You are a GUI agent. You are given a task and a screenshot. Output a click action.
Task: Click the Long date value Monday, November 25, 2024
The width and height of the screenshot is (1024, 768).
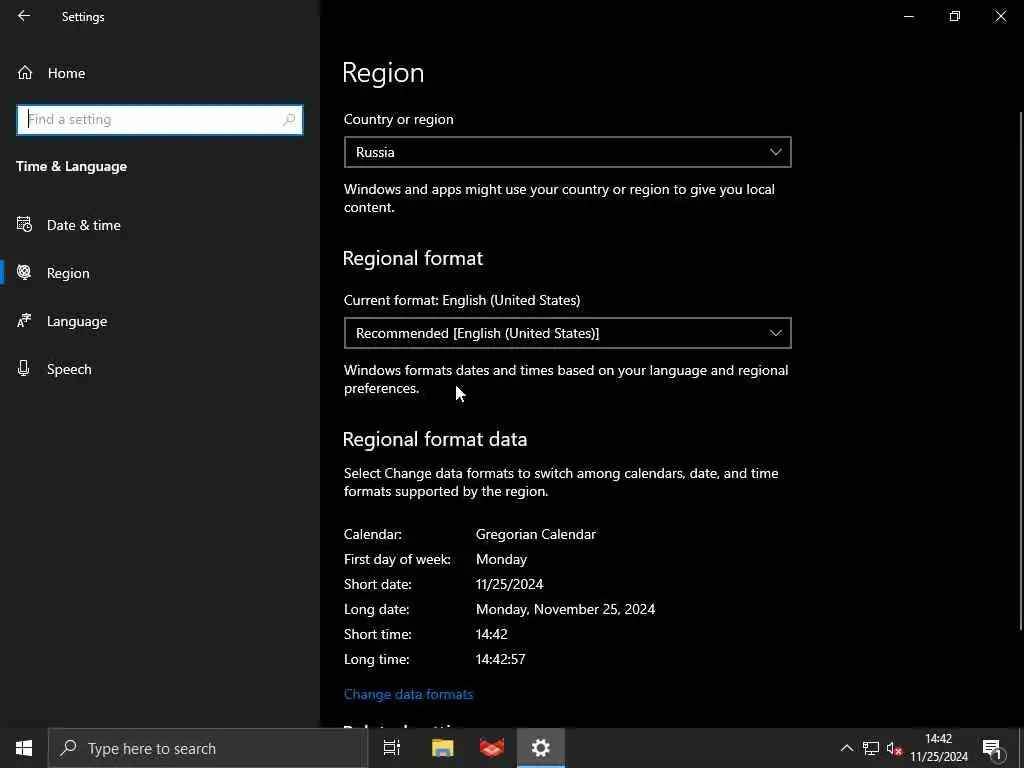565,609
